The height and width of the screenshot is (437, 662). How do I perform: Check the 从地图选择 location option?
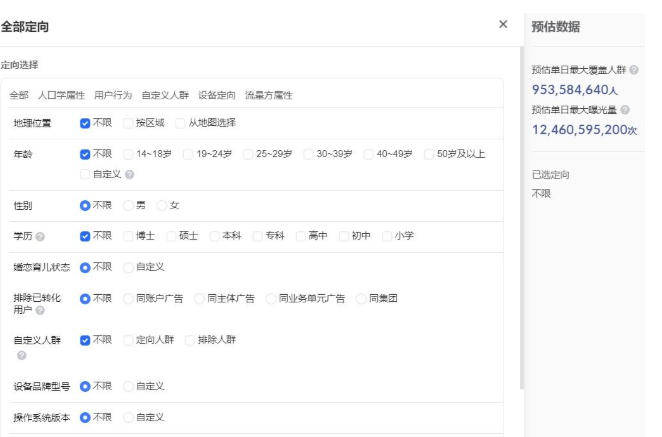[x=180, y=123]
